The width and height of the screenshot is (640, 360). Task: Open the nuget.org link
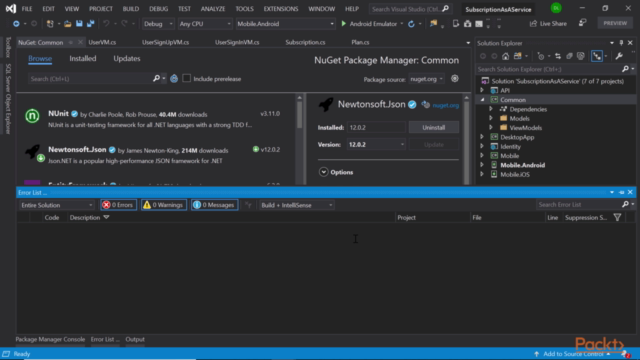pyautogui.click(x=445, y=105)
